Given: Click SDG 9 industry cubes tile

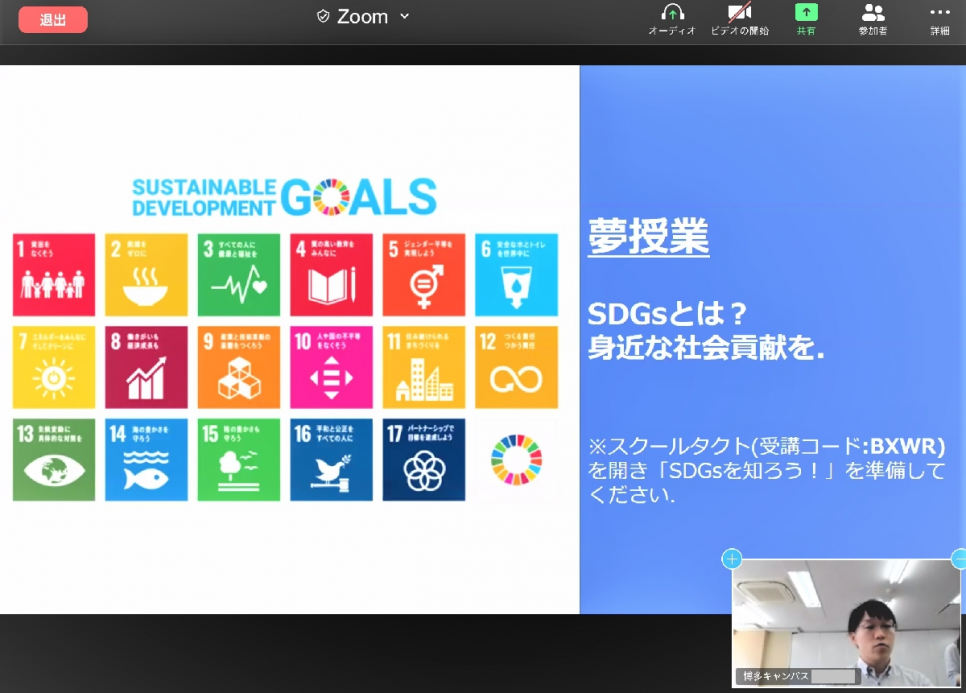Looking at the screenshot, I should tap(238, 367).
